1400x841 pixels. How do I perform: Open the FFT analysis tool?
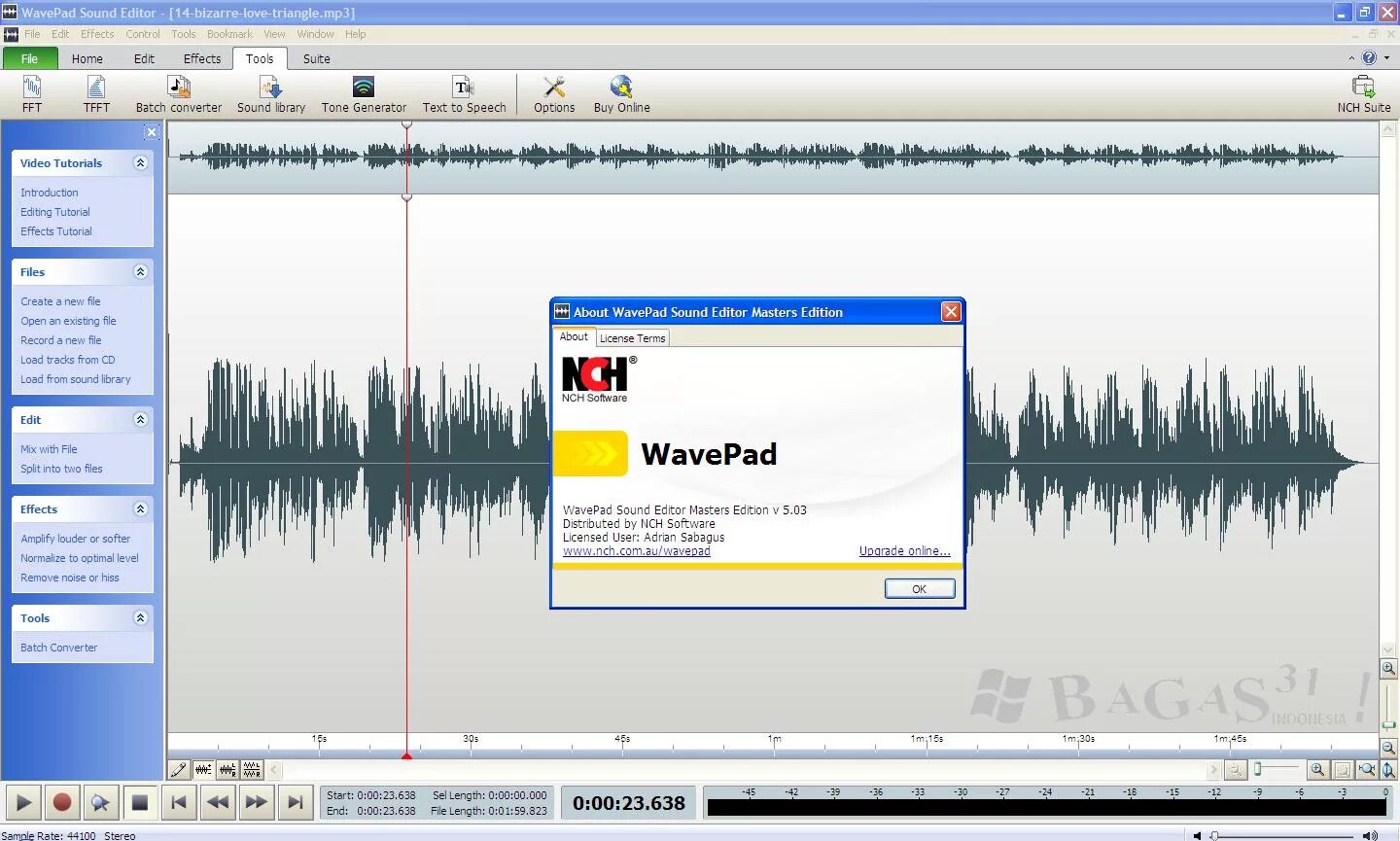coord(32,95)
